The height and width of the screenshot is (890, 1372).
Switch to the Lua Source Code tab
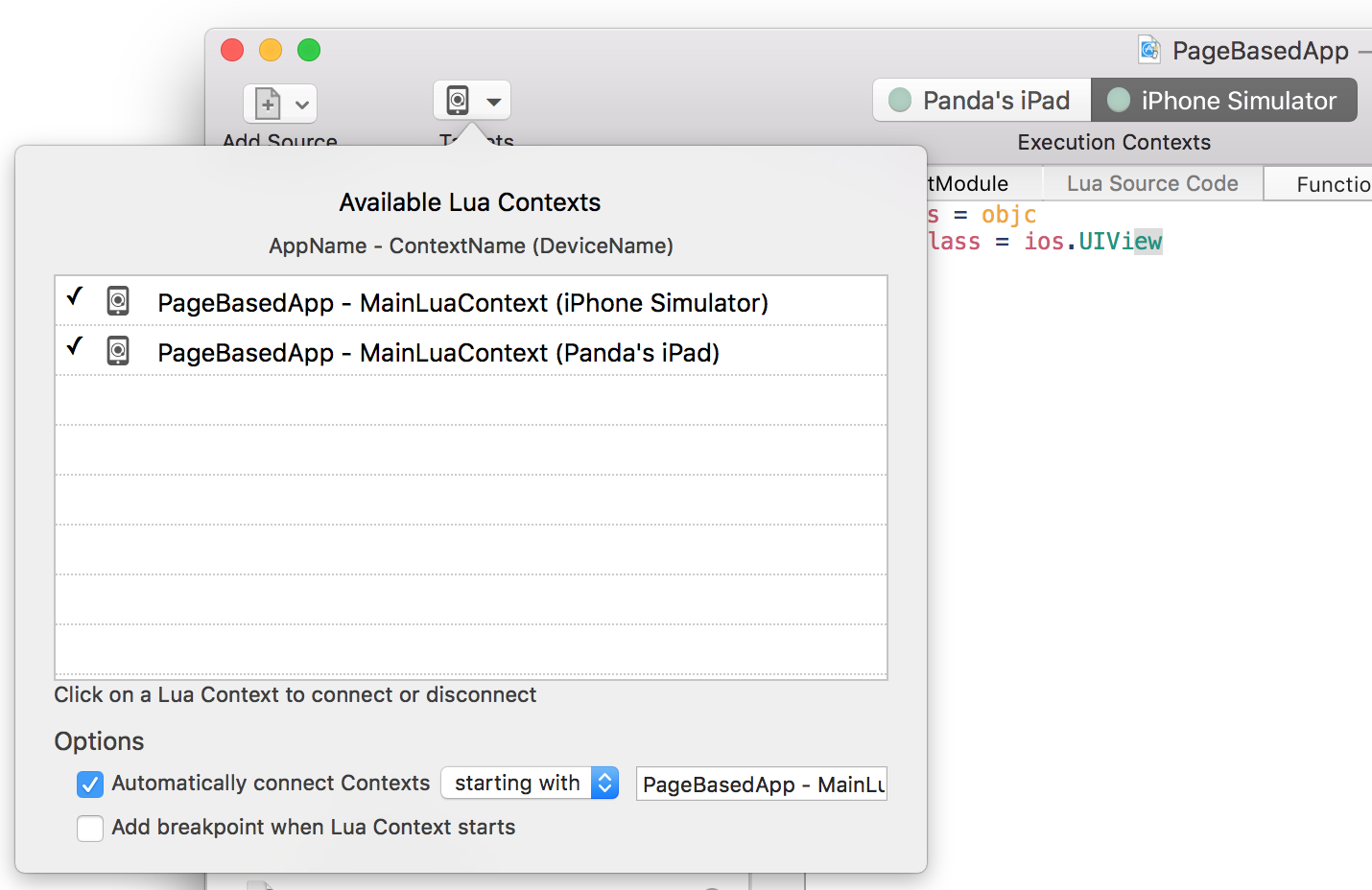1152,183
